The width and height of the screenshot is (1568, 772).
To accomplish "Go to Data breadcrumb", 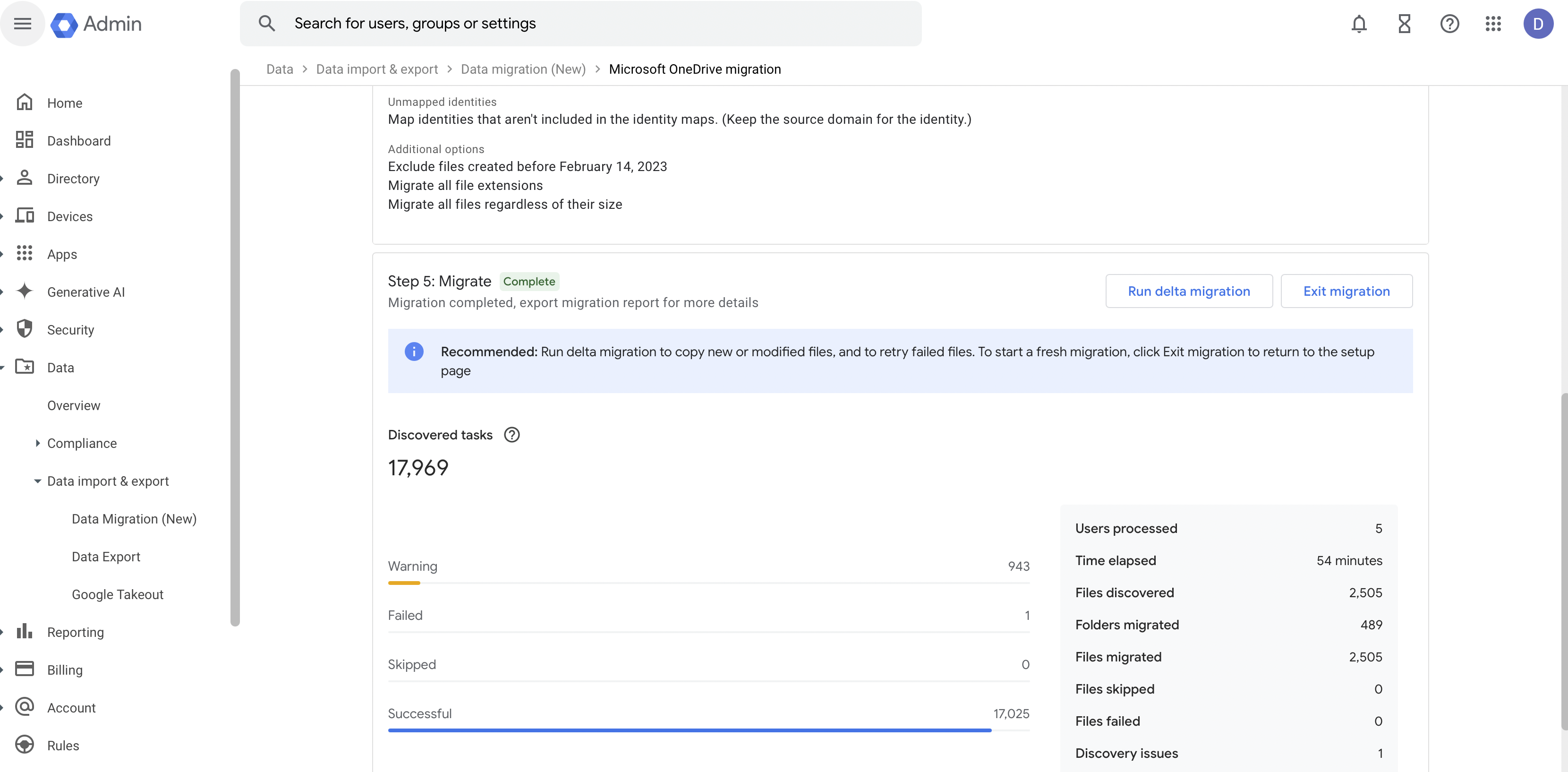I will tap(280, 69).
